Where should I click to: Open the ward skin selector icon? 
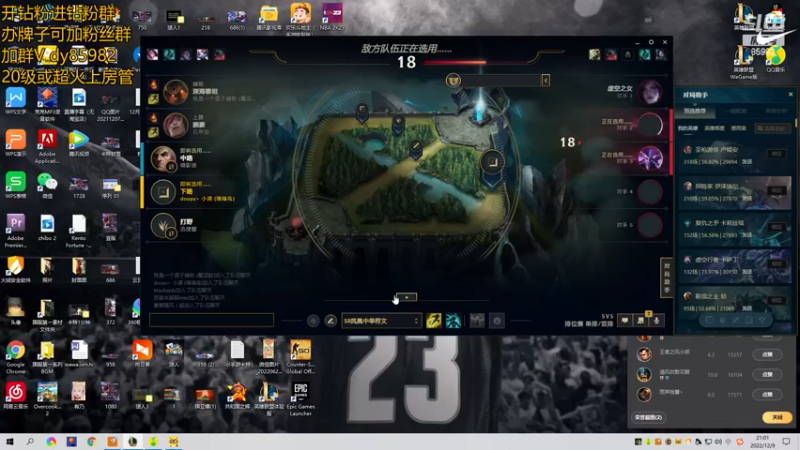pos(477,320)
